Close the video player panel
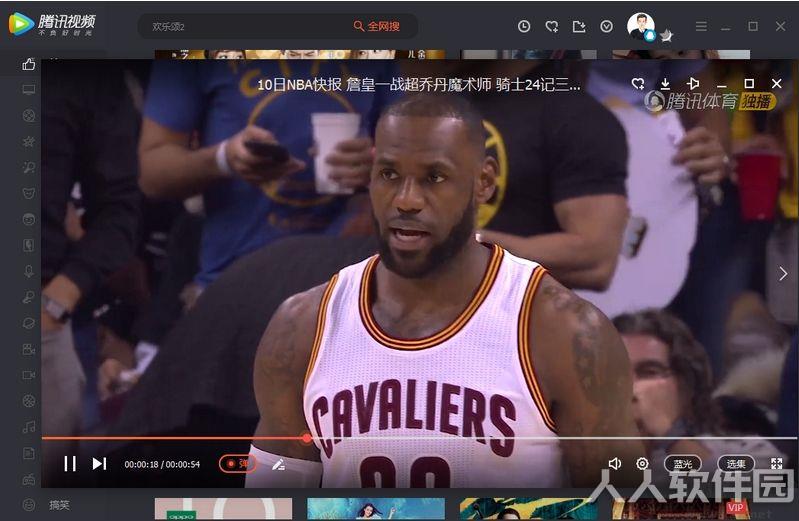Viewport: 799px width, 521px height. pos(777,84)
